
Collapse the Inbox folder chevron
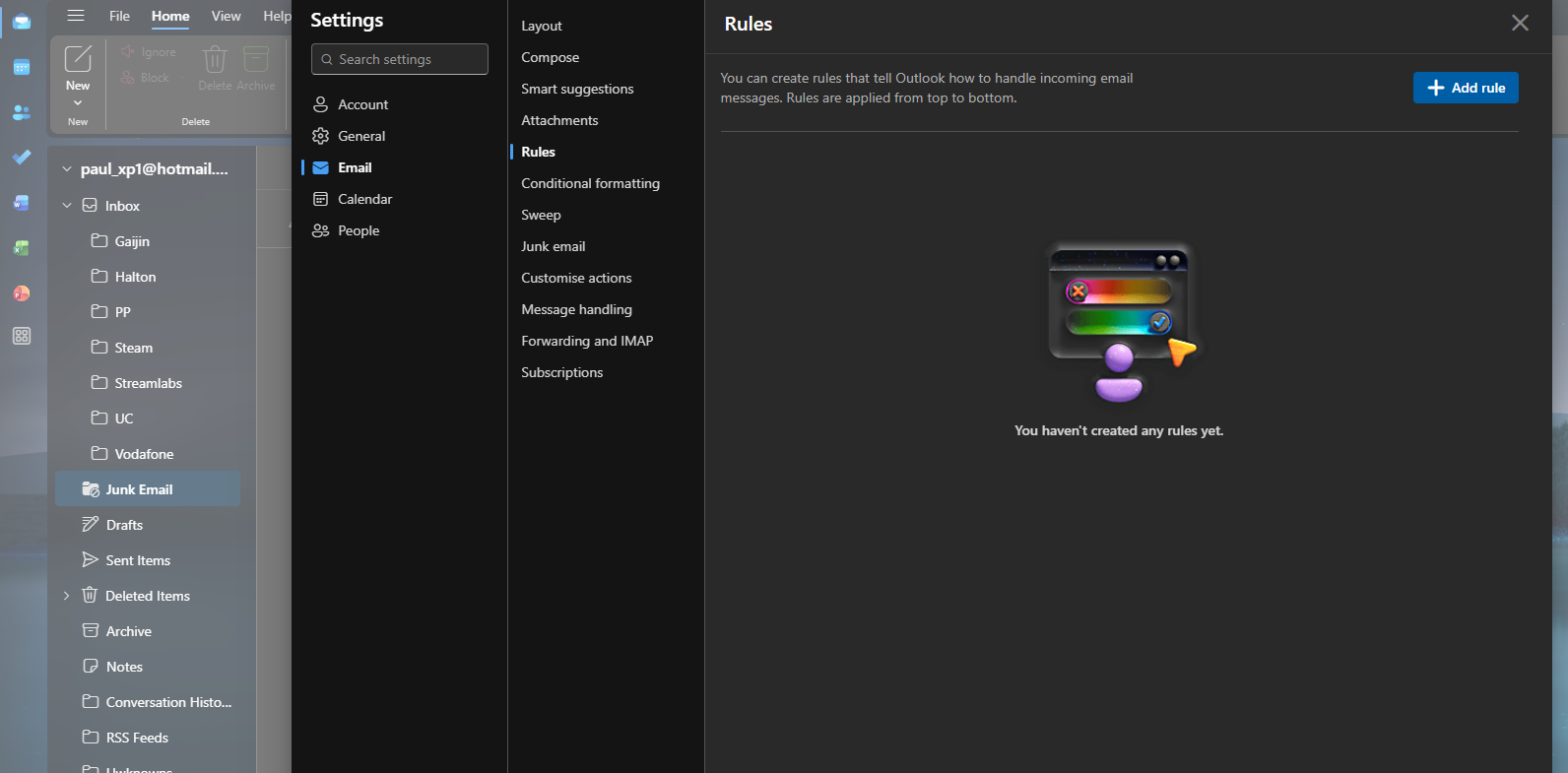tap(67, 206)
